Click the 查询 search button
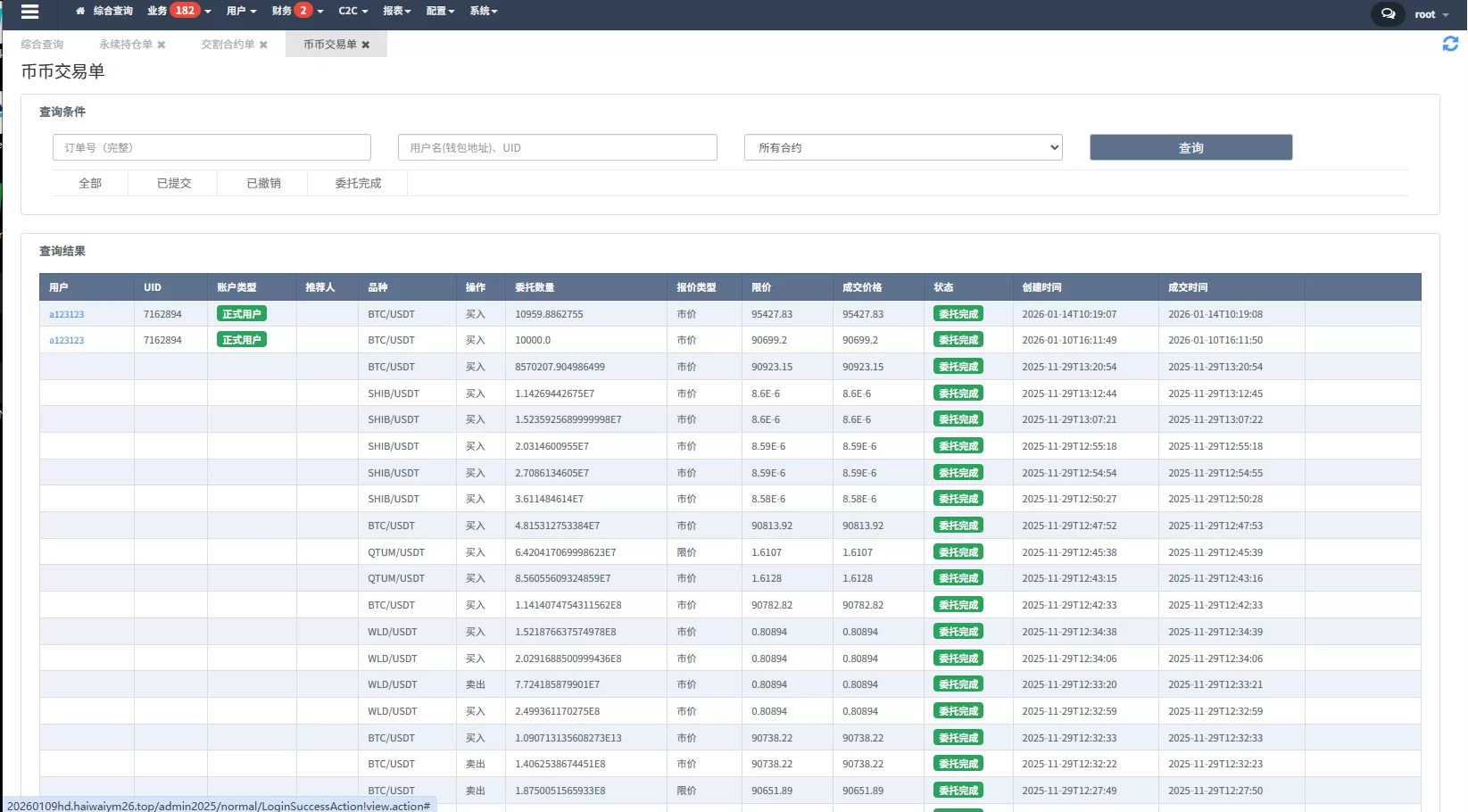This screenshot has width=1468, height=812. point(1190,148)
